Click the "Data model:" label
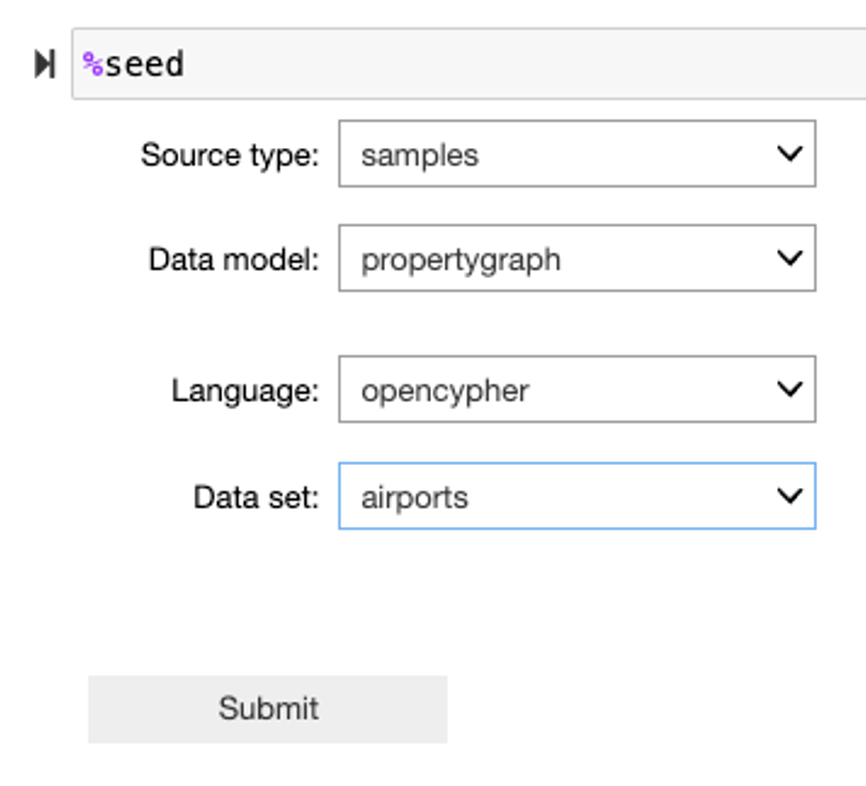866x786 pixels. coord(233,259)
